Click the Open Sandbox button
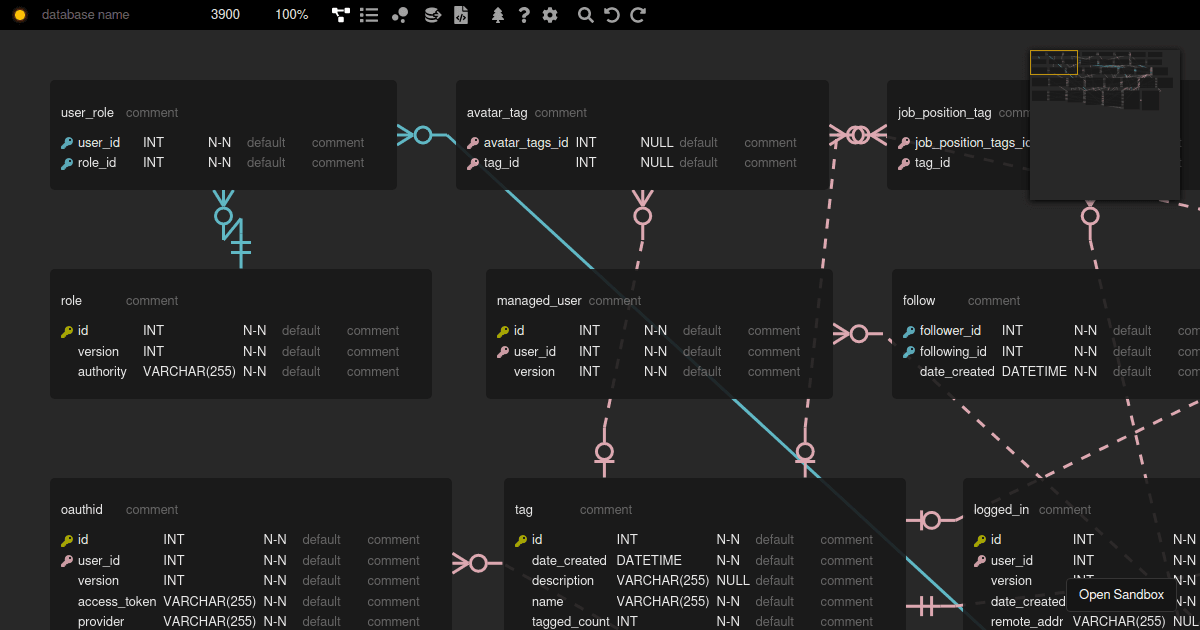The height and width of the screenshot is (630, 1200). click(x=1120, y=594)
